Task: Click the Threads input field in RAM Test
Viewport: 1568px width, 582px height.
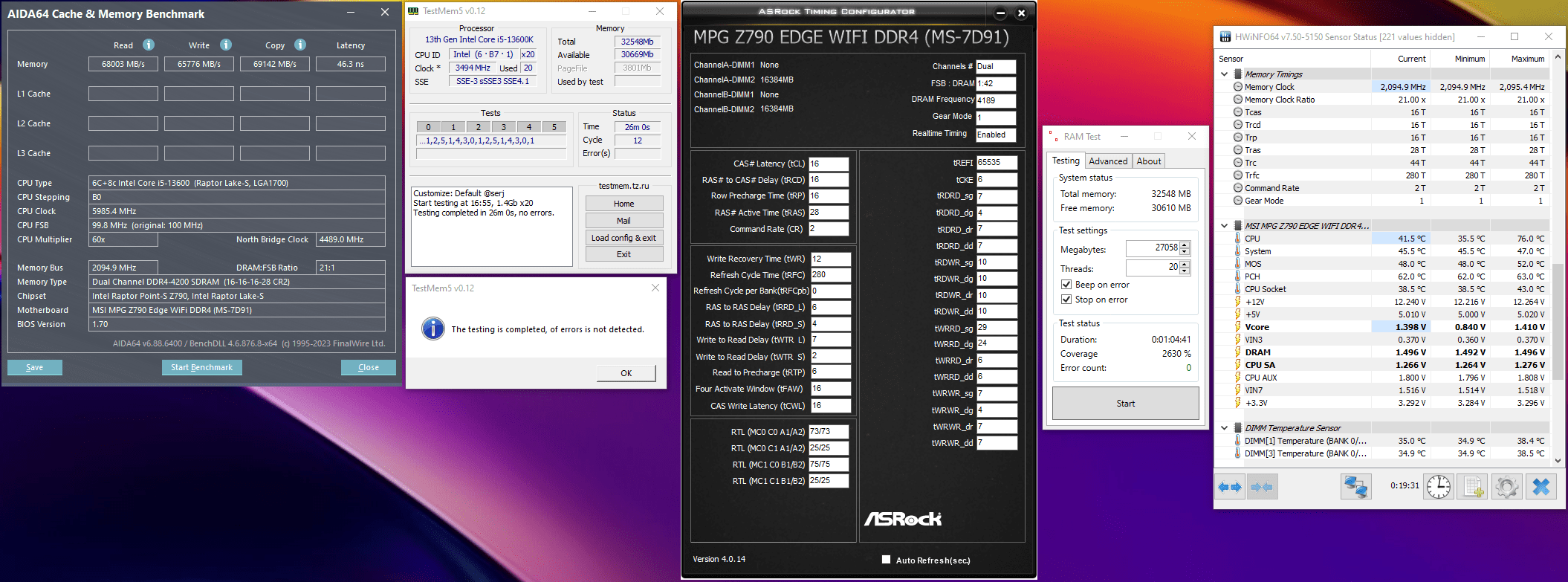Action: (1153, 268)
